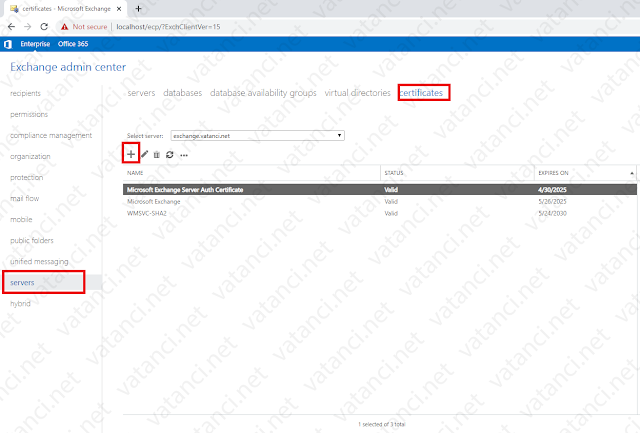Open organization section

30,156
